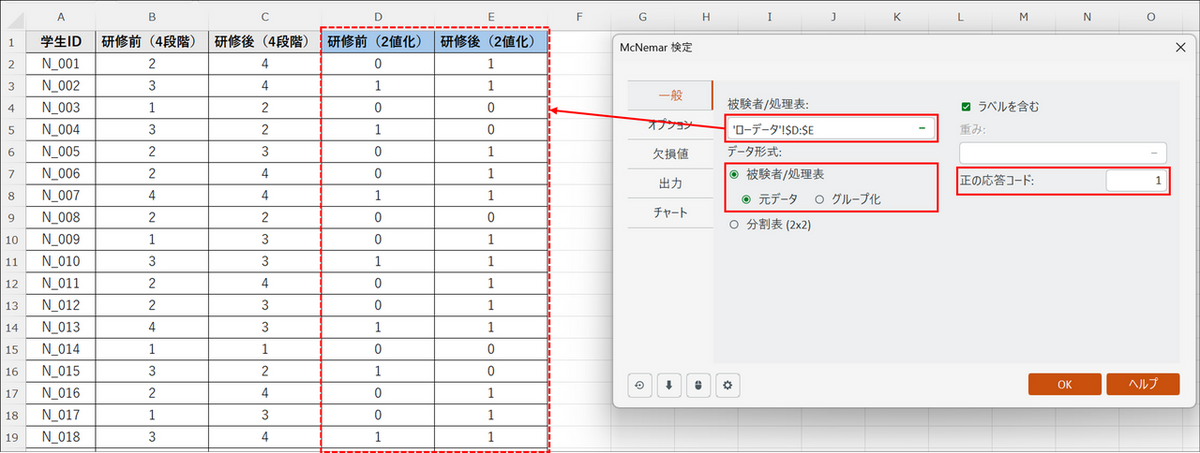
Task: Click the range selector icon in 被験者/処理表 field
Action: (x=920, y=128)
